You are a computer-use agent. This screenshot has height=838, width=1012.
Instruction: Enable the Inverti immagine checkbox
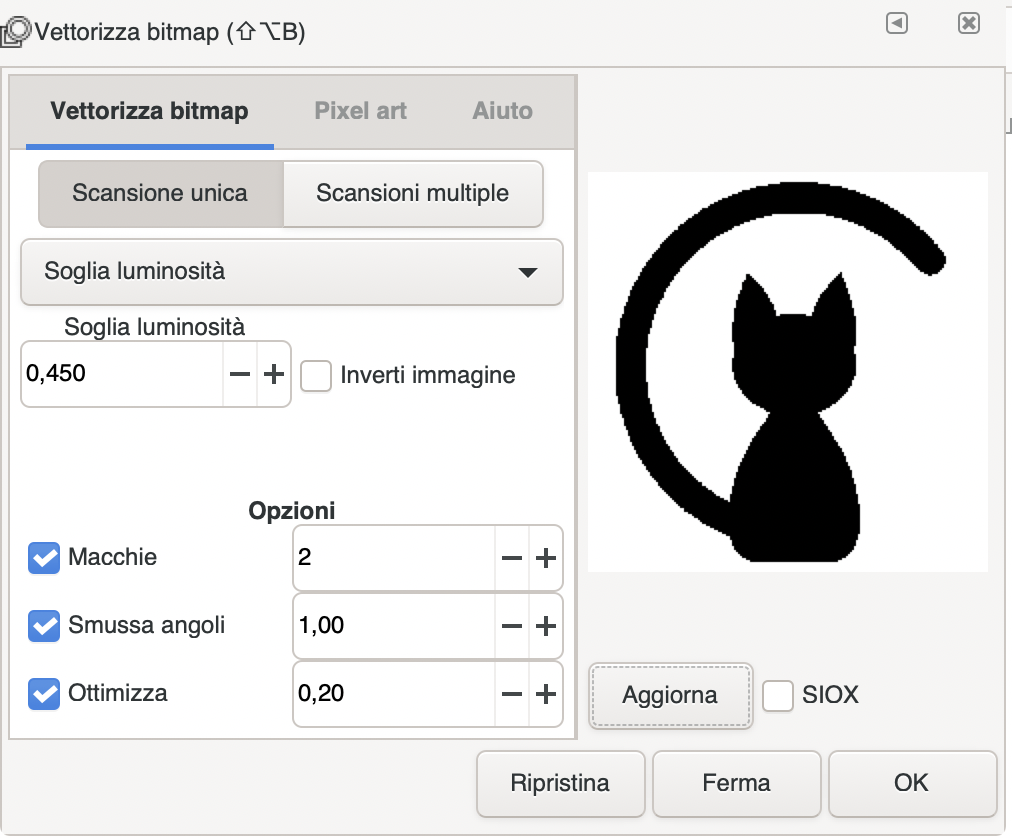pos(316,376)
